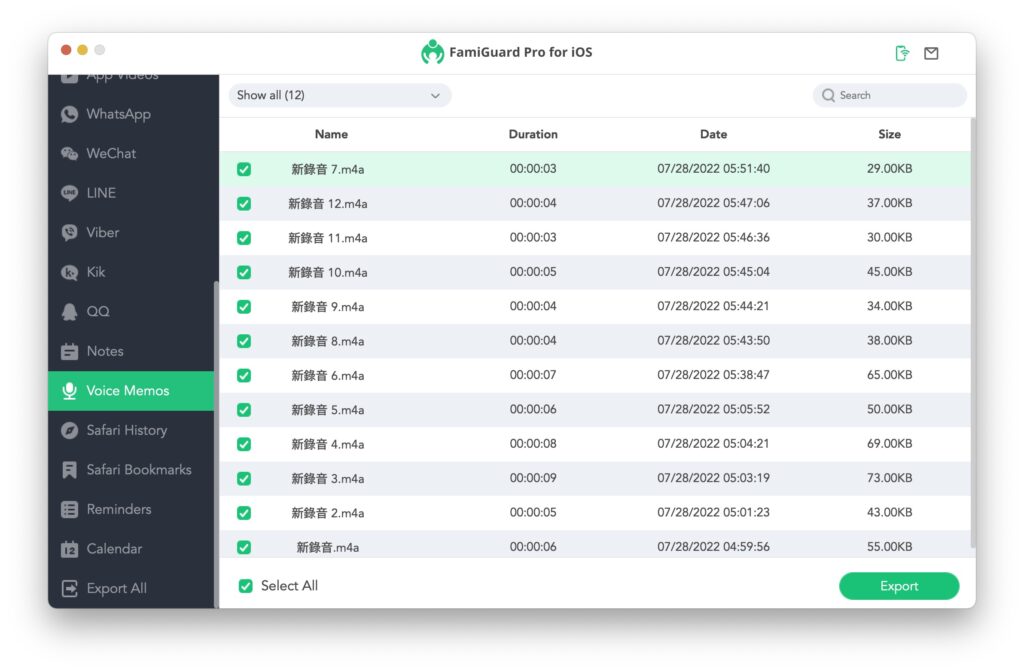This screenshot has height=672, width=1024.
Task: Sort by the Duration column header
Action: pos(533,135)
